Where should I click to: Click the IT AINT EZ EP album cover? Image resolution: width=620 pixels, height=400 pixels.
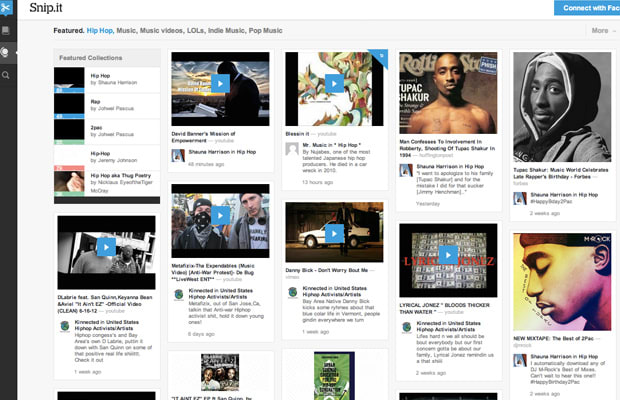click(220, 372)
